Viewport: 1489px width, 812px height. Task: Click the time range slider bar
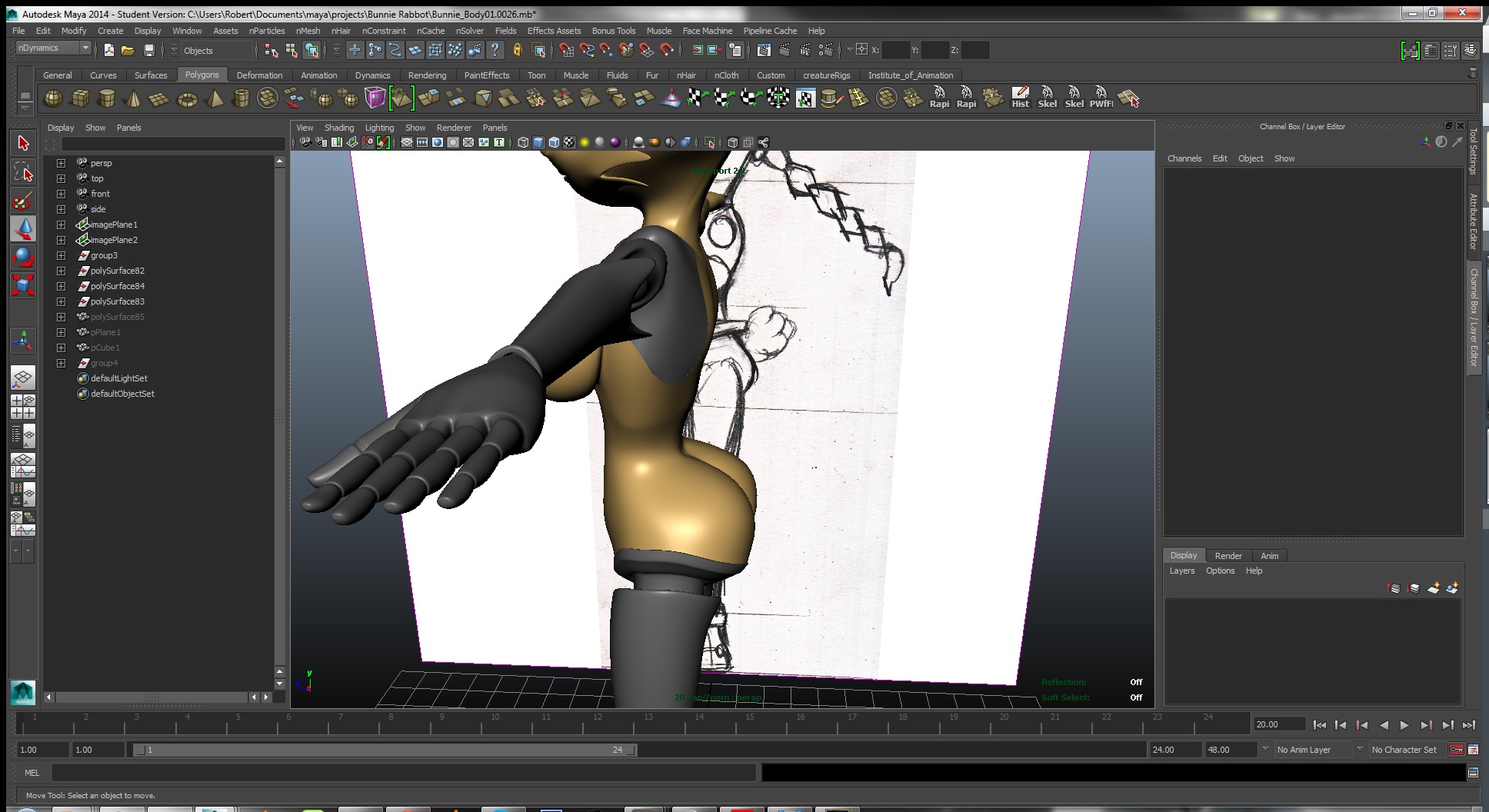click(385, 750)
